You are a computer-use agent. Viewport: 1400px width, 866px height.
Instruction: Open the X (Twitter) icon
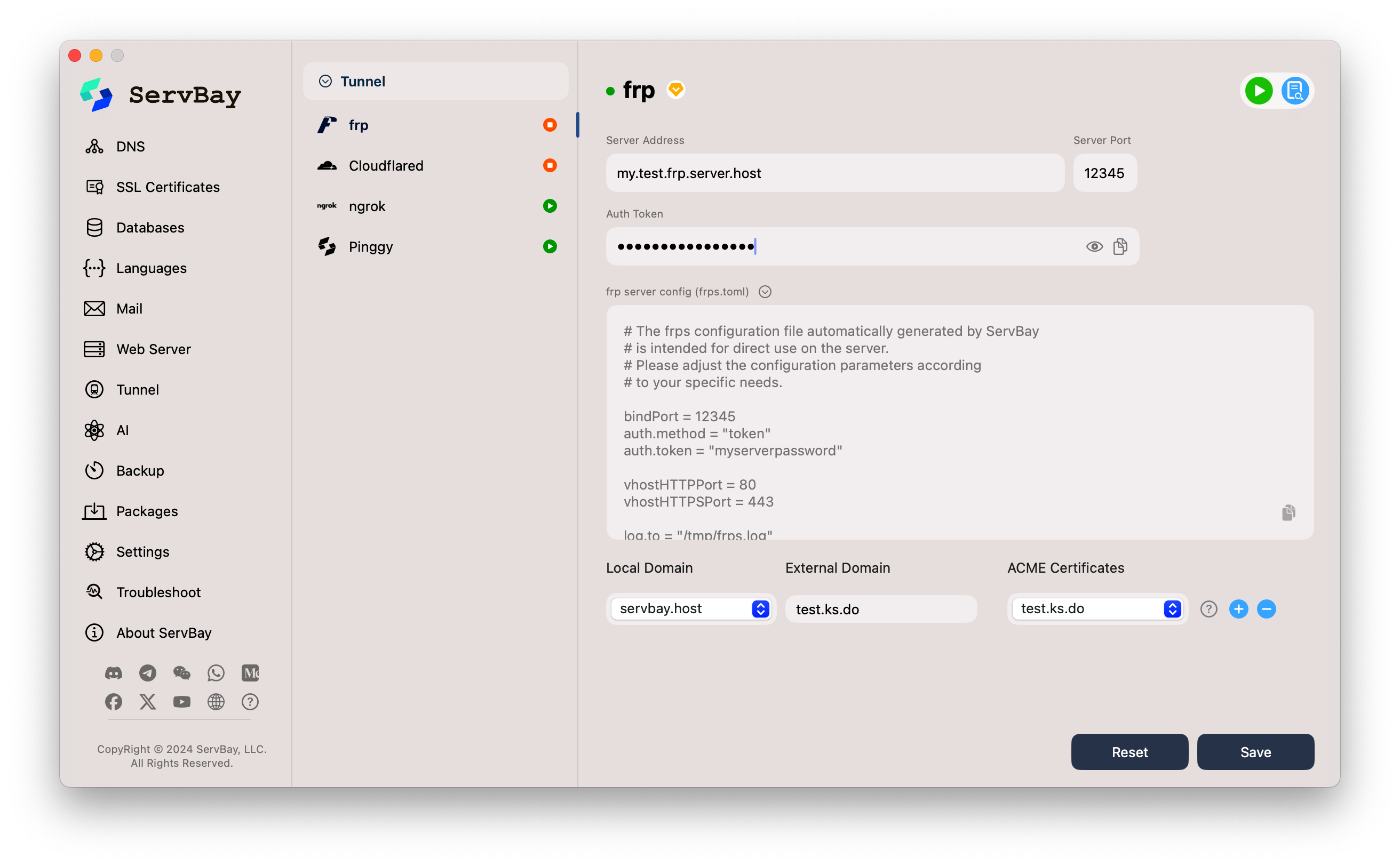148,702
